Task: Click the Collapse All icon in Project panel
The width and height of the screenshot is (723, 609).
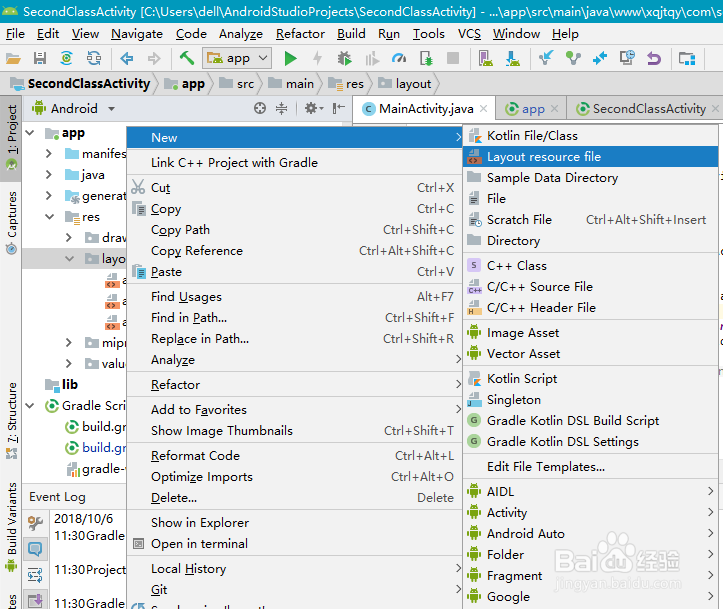Action: (x=281, y=108)
